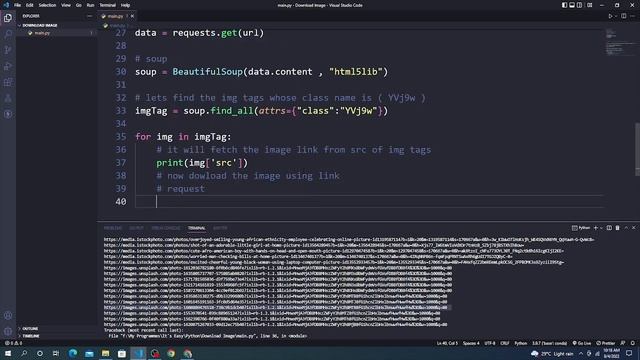This screenshot has height=360, width=640.
Task: Select the Terminal panel tab
Action: click(x=196, y=228)
